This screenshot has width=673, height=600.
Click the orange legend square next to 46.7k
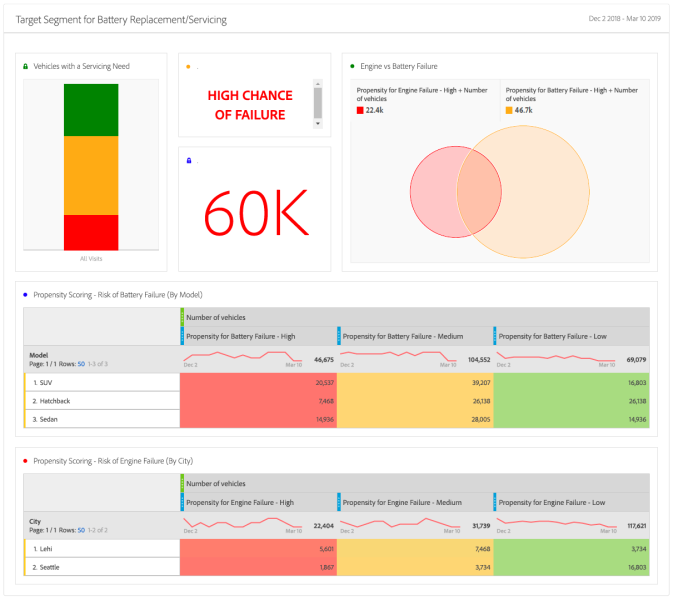[509, 110]
